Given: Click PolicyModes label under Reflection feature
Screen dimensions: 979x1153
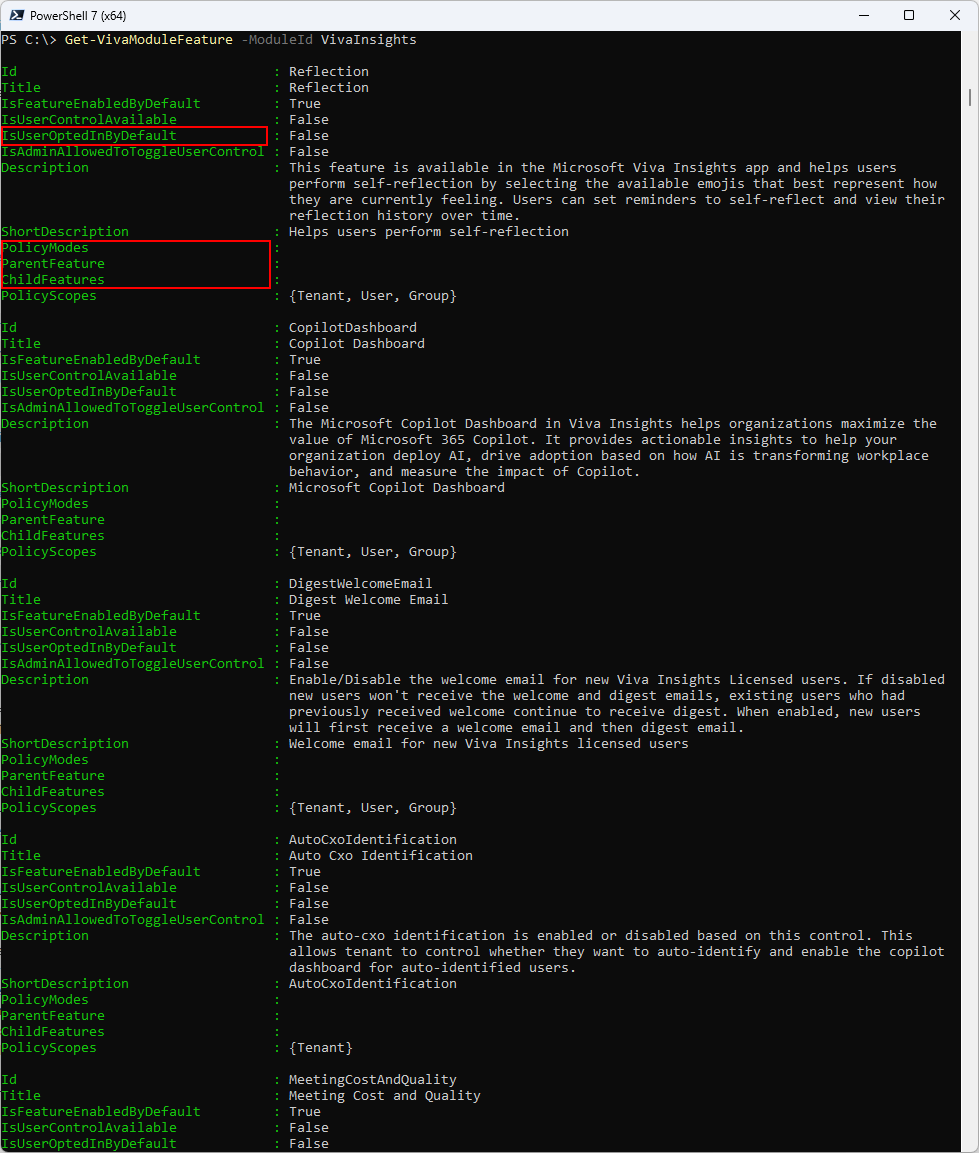Looking at the screenshot, I should (45, 248).
